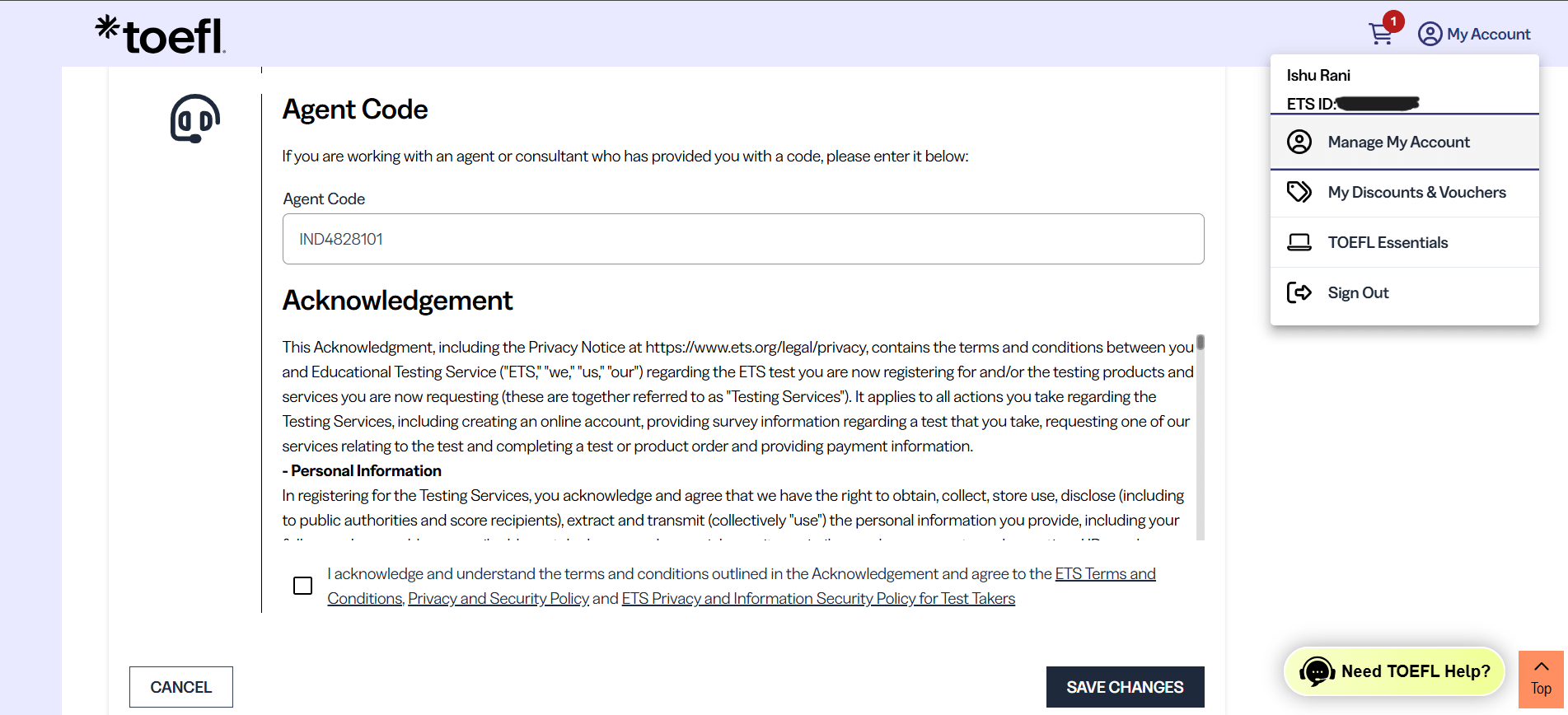Viewport: 1568px width, 715px height.
Task: Select the headset support icon beside Agent Code
Action: [x=194, y=119]
